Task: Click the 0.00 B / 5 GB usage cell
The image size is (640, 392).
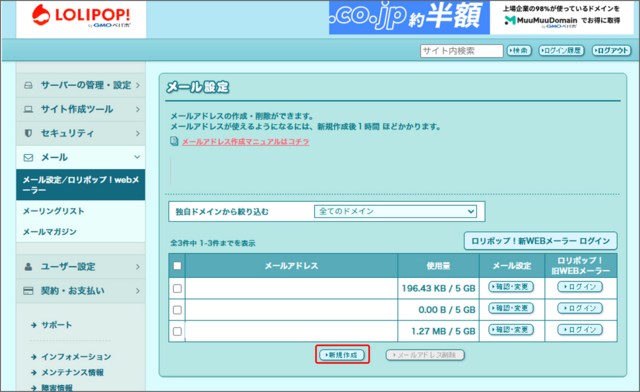Action: click(x=438, y=310)
